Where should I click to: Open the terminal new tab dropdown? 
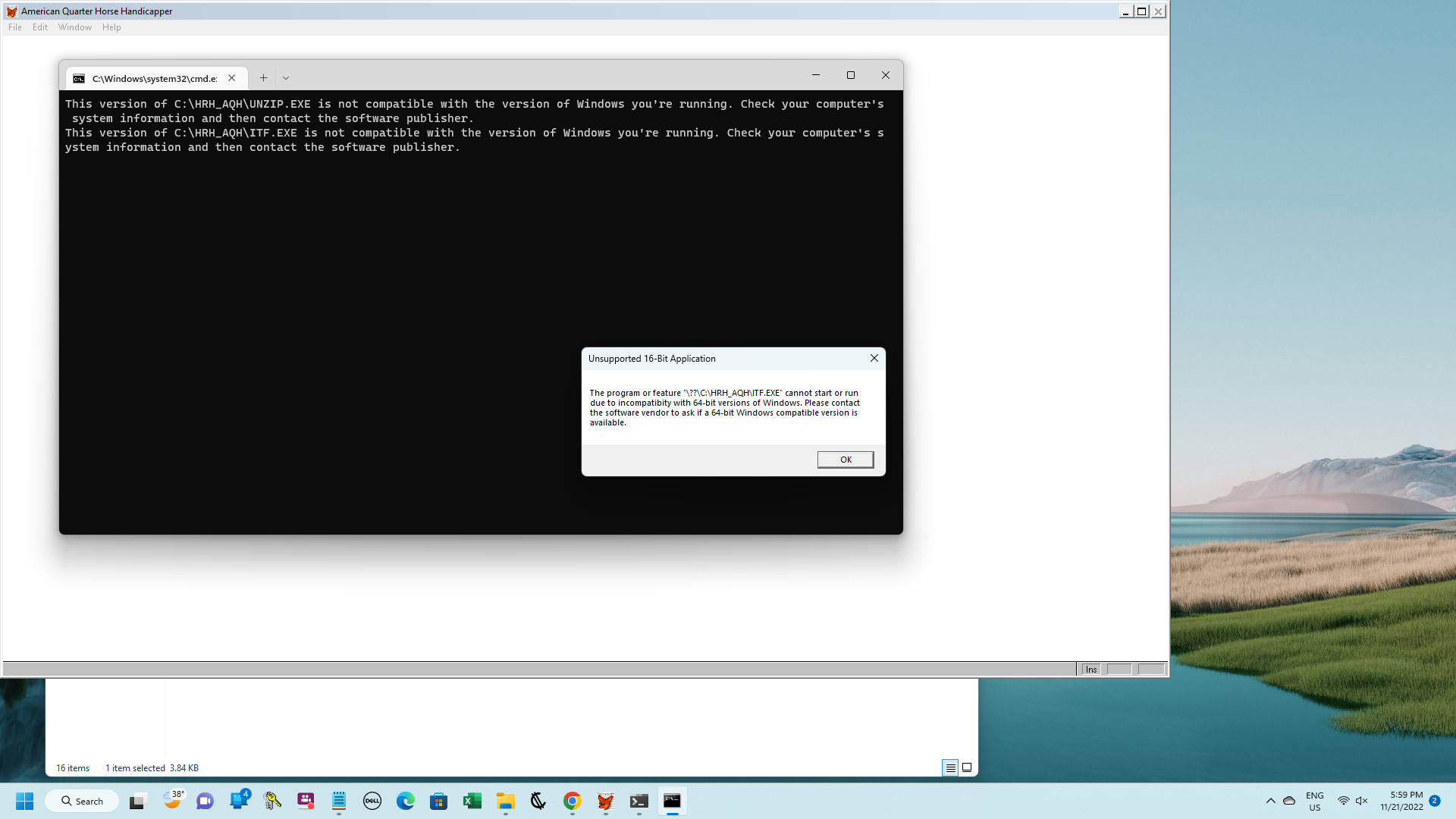coord(286,77)
